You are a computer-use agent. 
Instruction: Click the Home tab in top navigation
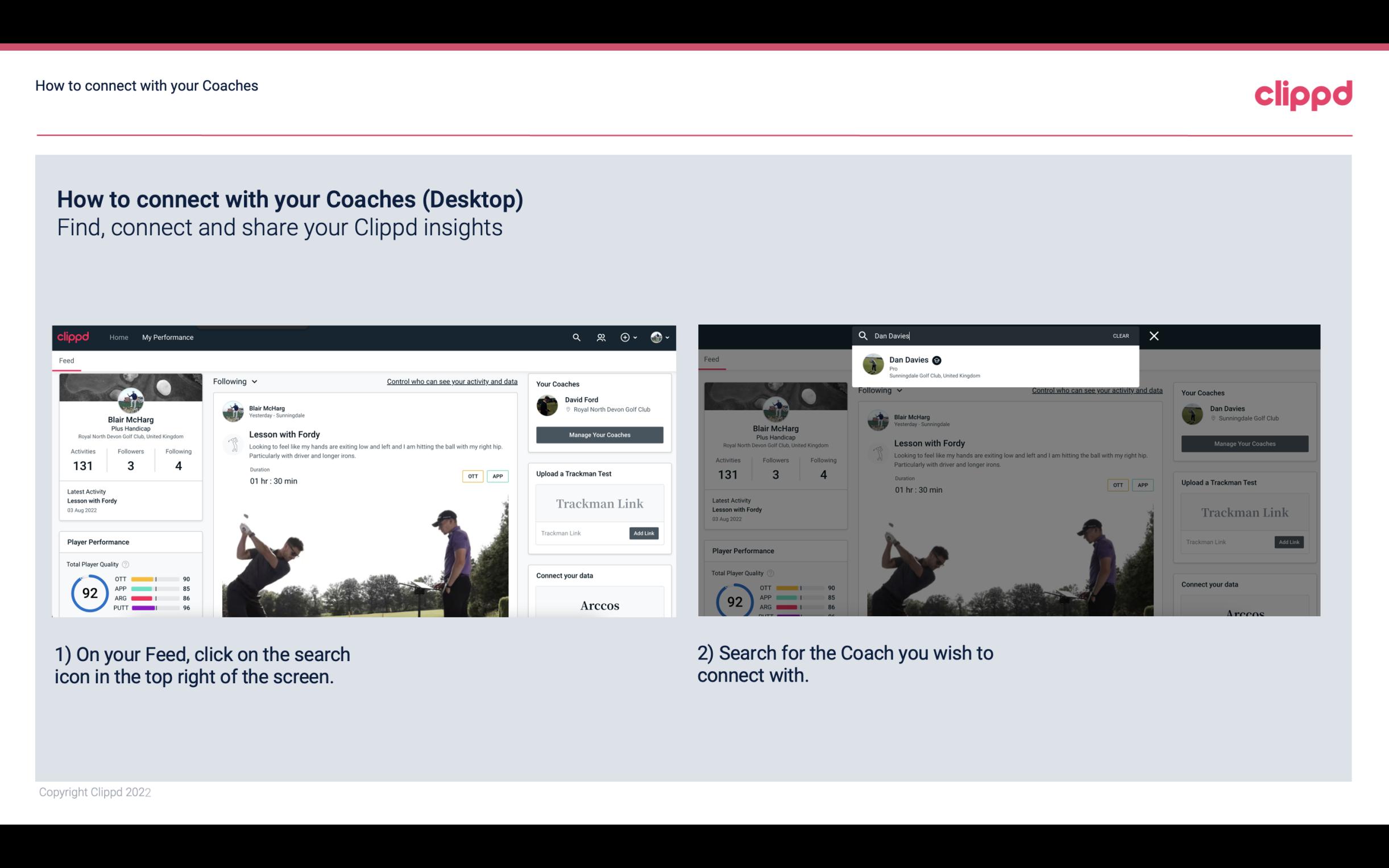pos(118,337)
